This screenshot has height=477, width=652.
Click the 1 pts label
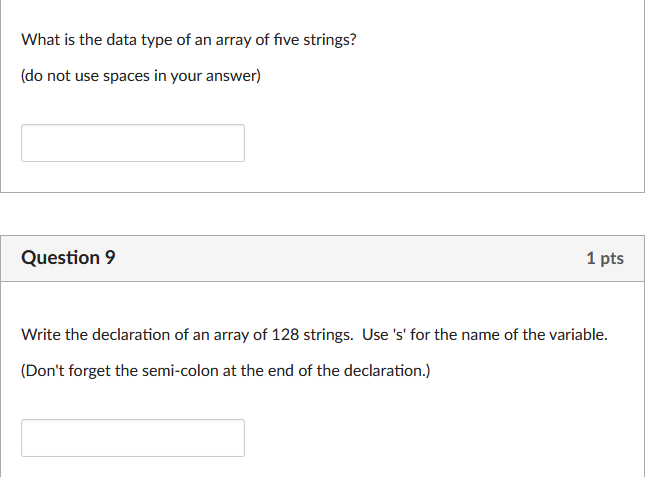(x=605, y=258)
